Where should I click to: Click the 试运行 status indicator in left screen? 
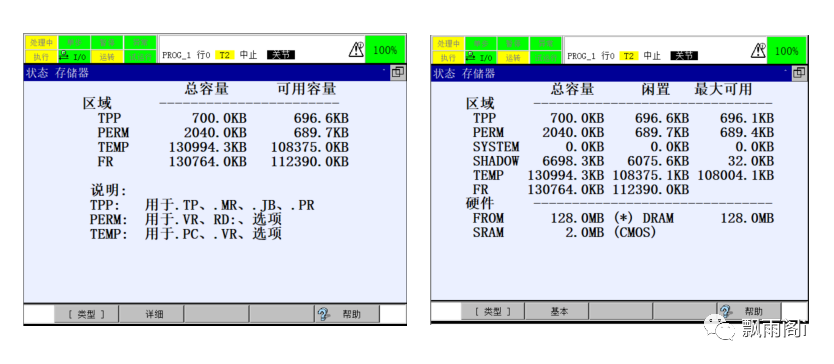[140, 56]
